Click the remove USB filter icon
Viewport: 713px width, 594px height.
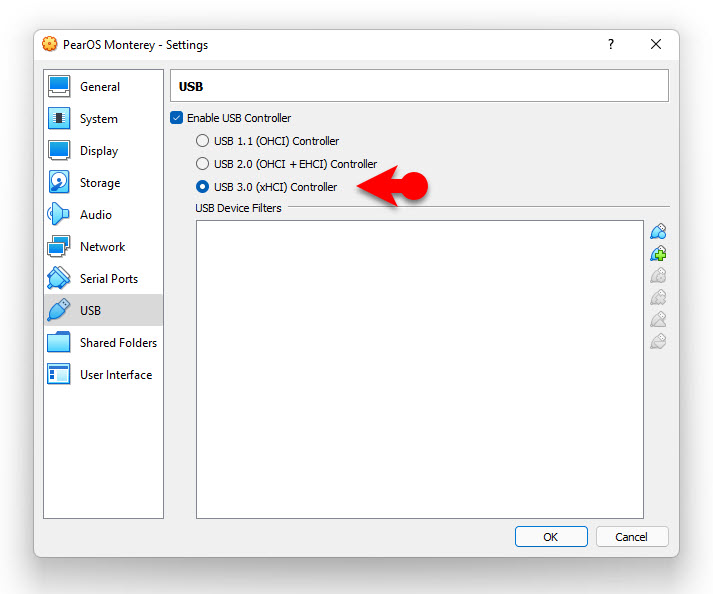tap(658, 297)
